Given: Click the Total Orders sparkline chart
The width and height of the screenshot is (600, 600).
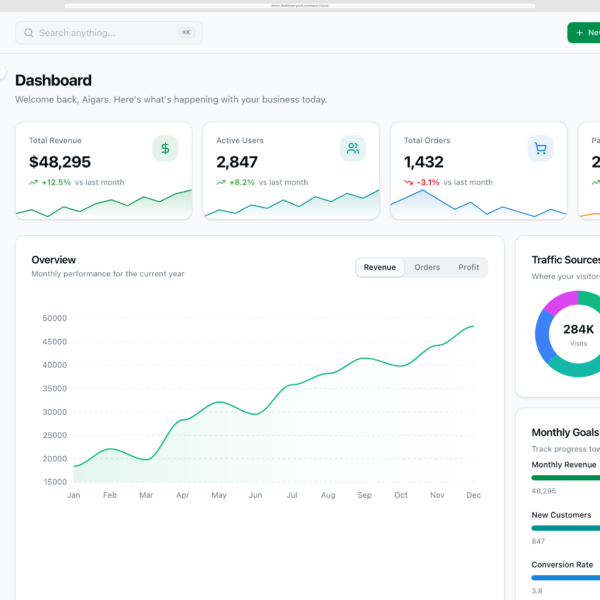Looking at the screenshot, I should (478, 204).
